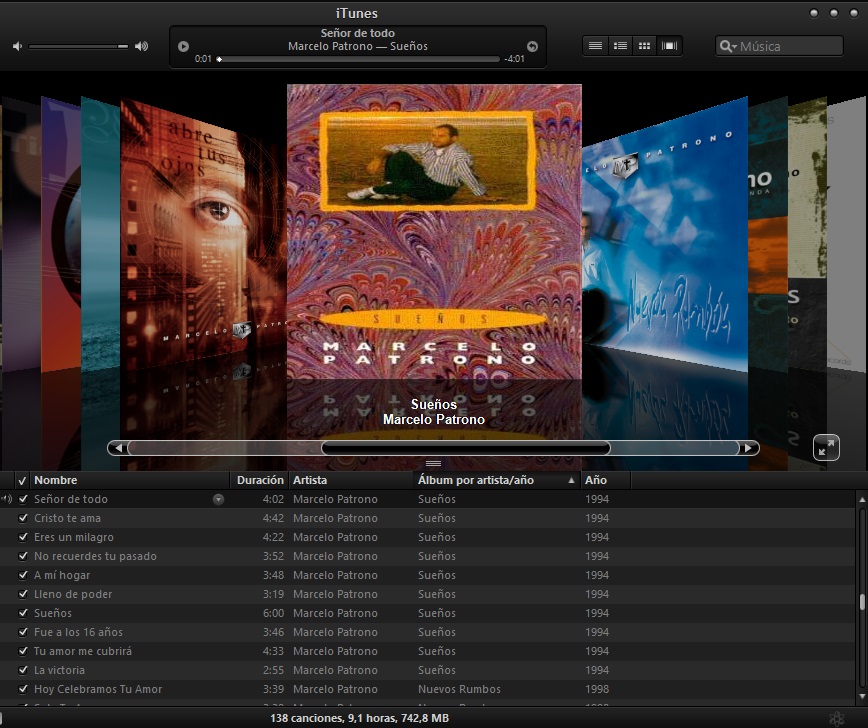Select song Cristo te ama

pyautogui.click(x=68, y=518)
